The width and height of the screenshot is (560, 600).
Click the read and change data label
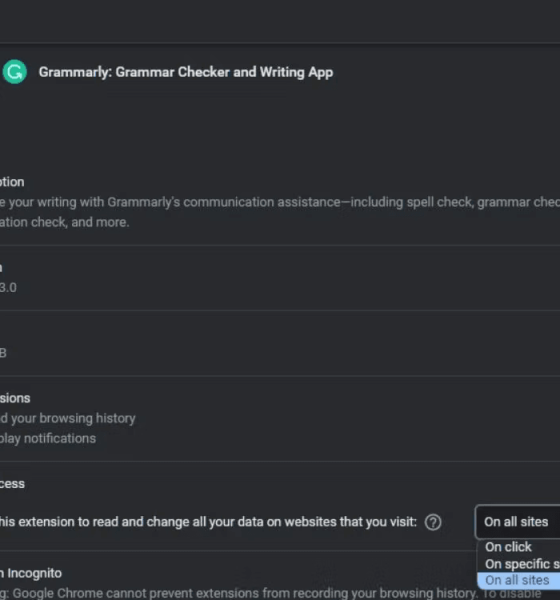tap(208, 522)
